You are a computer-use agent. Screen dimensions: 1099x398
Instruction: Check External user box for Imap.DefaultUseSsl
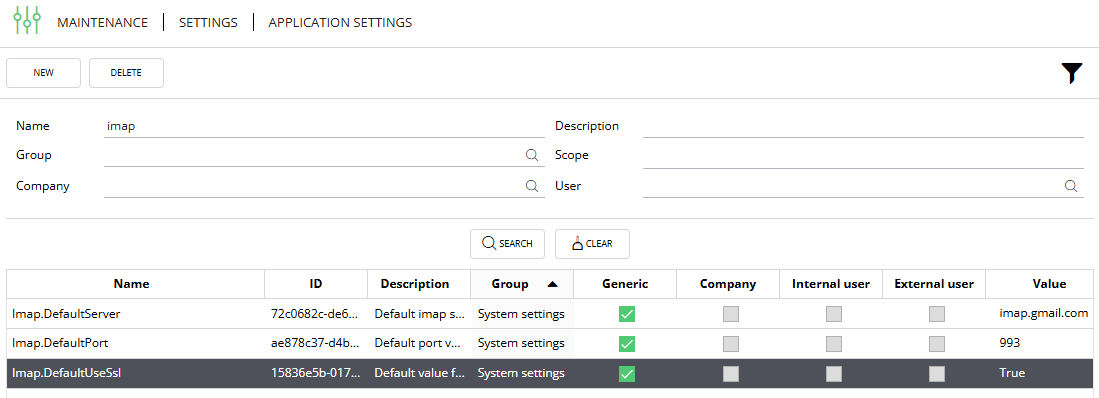pyautogui.click(x=937, y=373)
